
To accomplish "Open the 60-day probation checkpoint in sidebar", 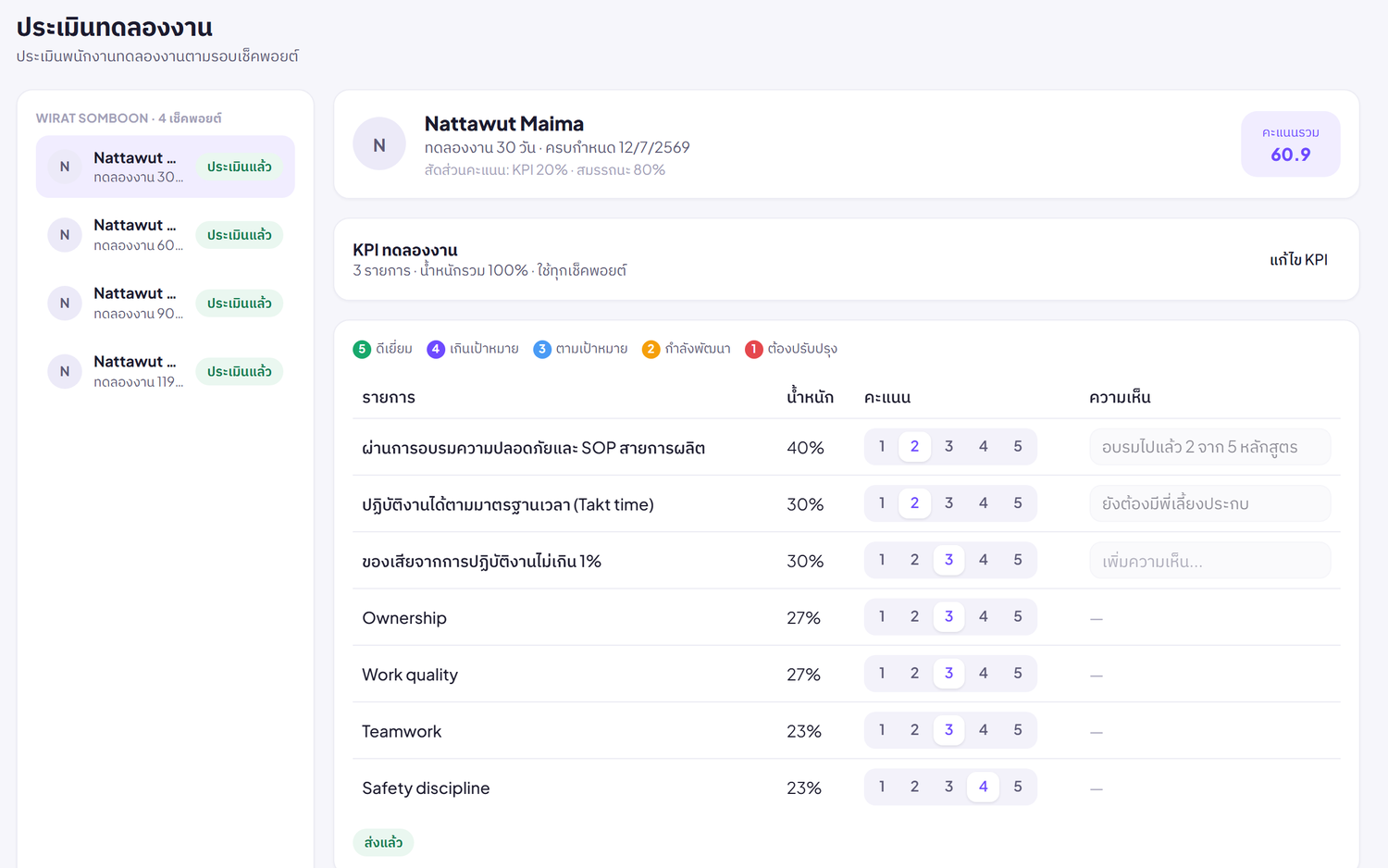I will (165, 235).
